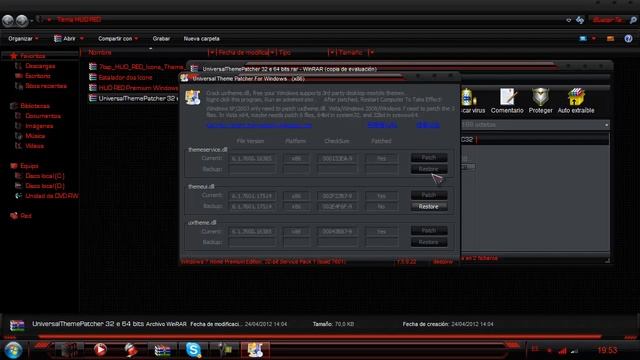
Task: Open Vídeos in Bibliotecas
Action: point(34,146)
